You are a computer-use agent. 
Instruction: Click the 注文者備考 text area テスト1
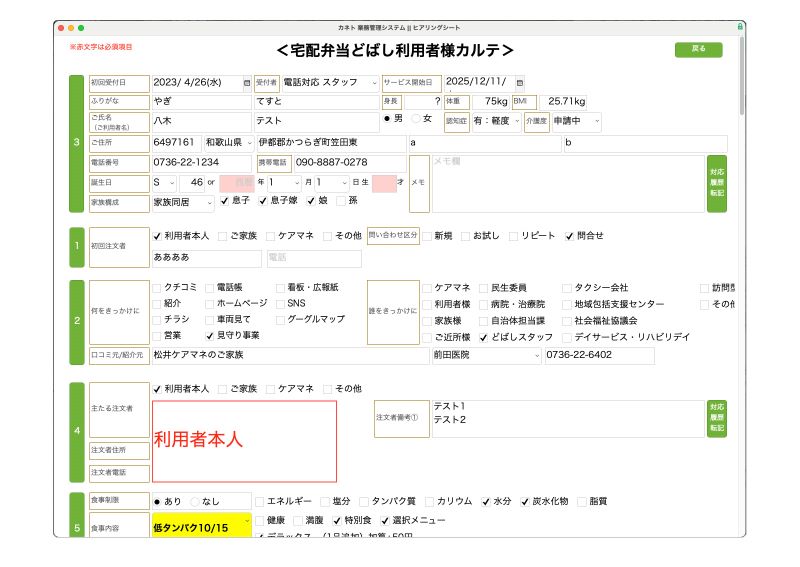[x=568, y=418]
